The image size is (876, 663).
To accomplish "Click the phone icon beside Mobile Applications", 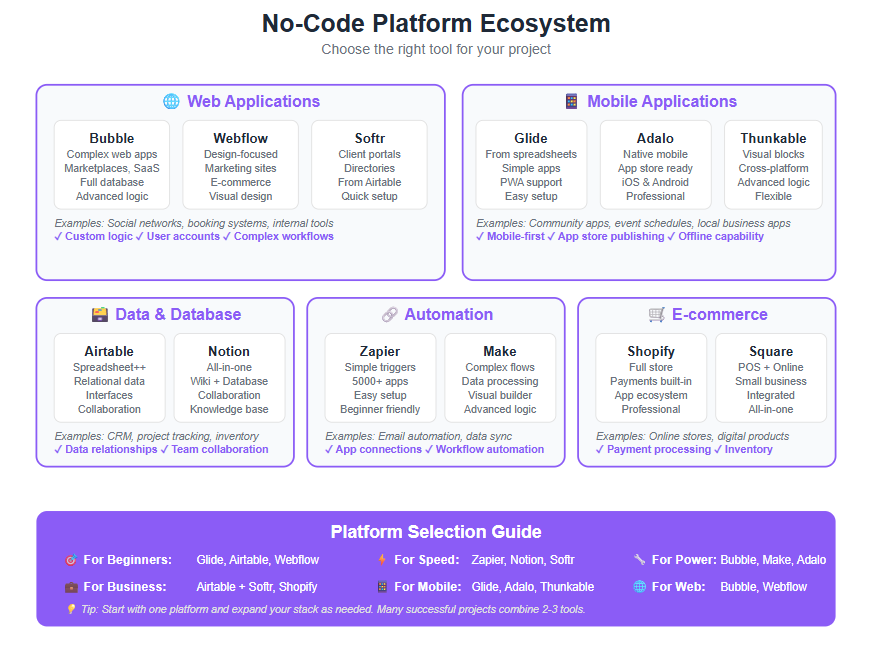I will point(571,101).
